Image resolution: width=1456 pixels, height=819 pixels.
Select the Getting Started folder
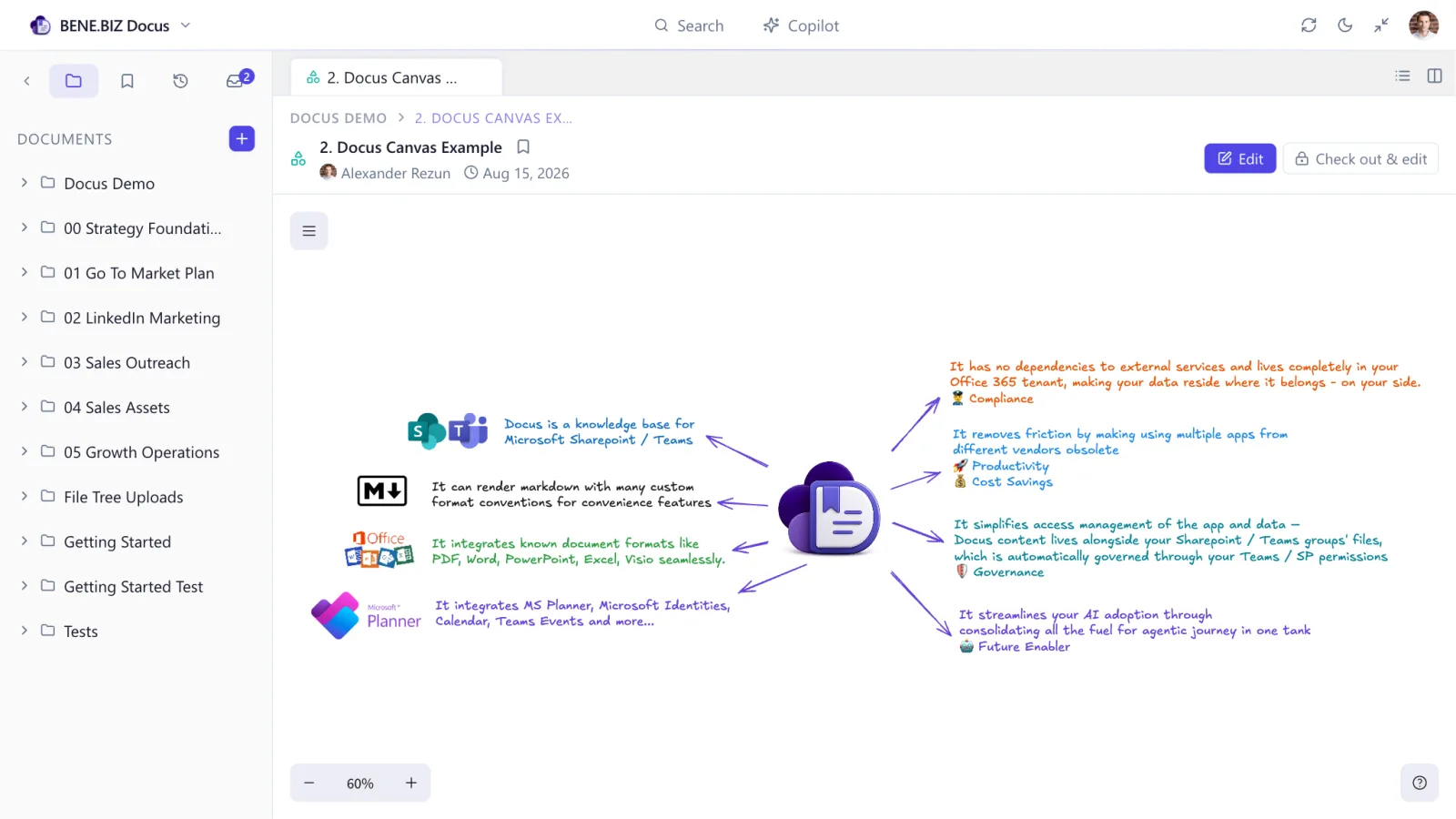click(x=117, y=541)
